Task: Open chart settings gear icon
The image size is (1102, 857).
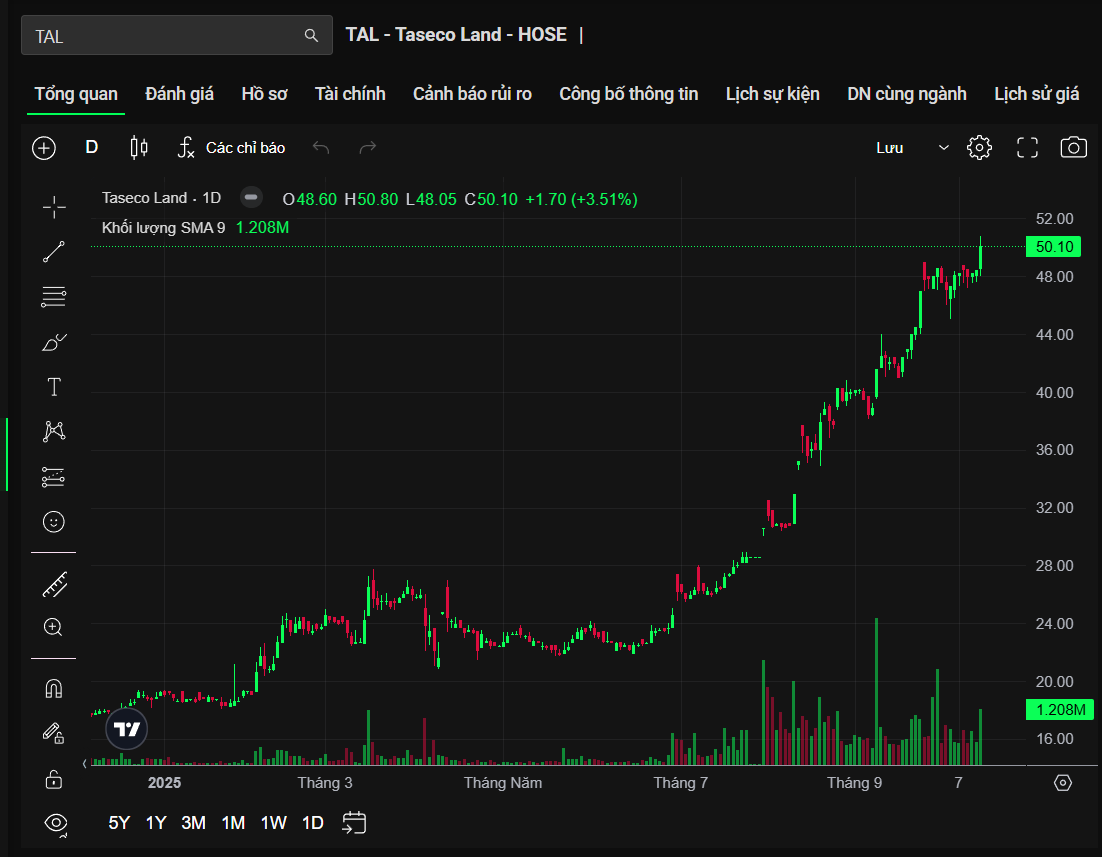Action: pos(979,148)
